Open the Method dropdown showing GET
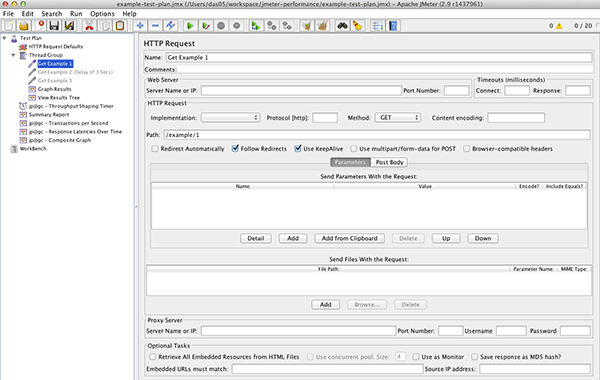 398,118
